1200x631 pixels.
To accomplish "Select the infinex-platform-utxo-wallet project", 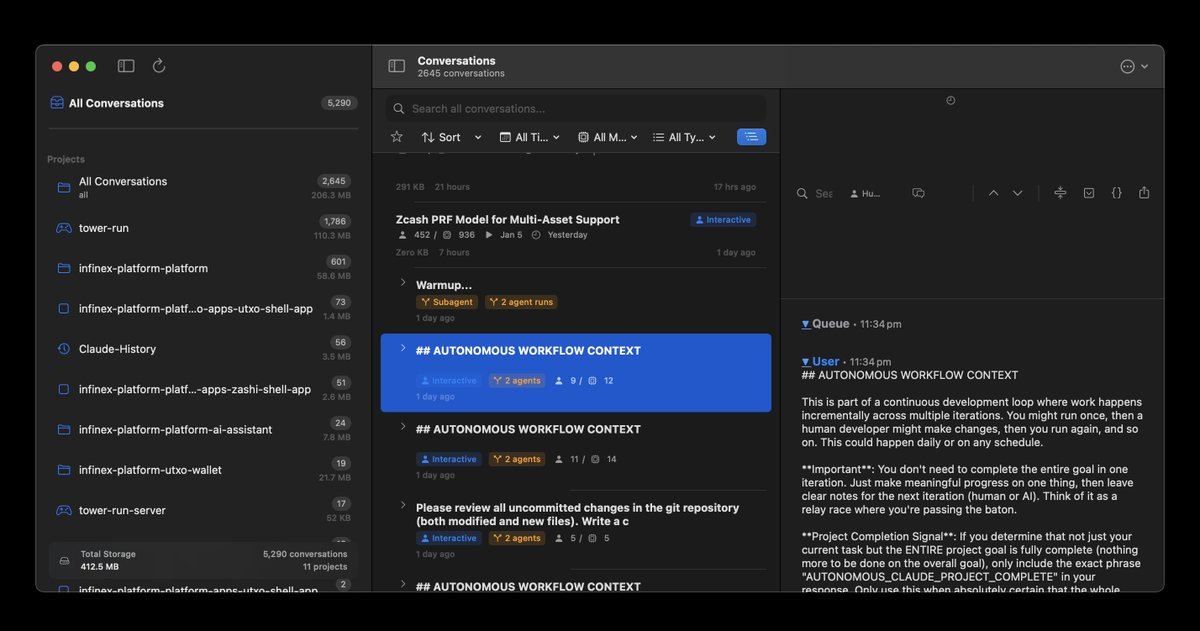I will [x=203, y=470].
